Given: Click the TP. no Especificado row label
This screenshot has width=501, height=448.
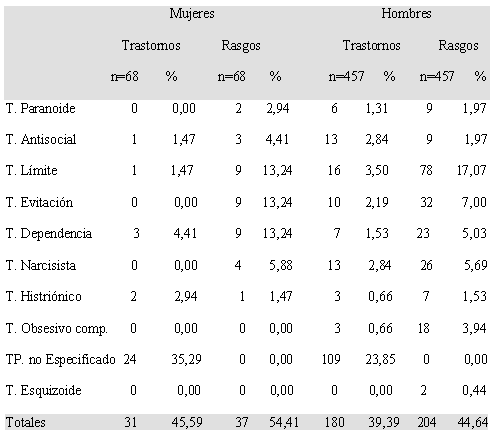Looking at the screenshot, I should 61,360.
